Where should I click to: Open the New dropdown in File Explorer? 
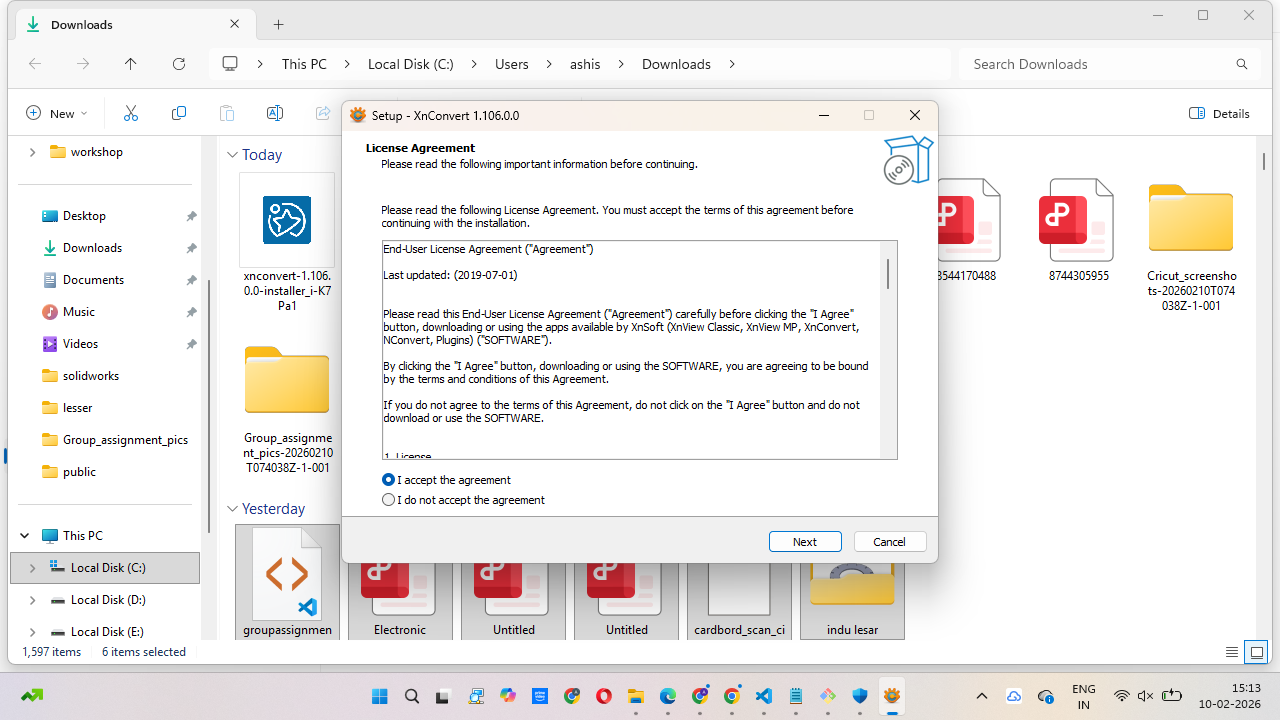(x=57, y=113)
